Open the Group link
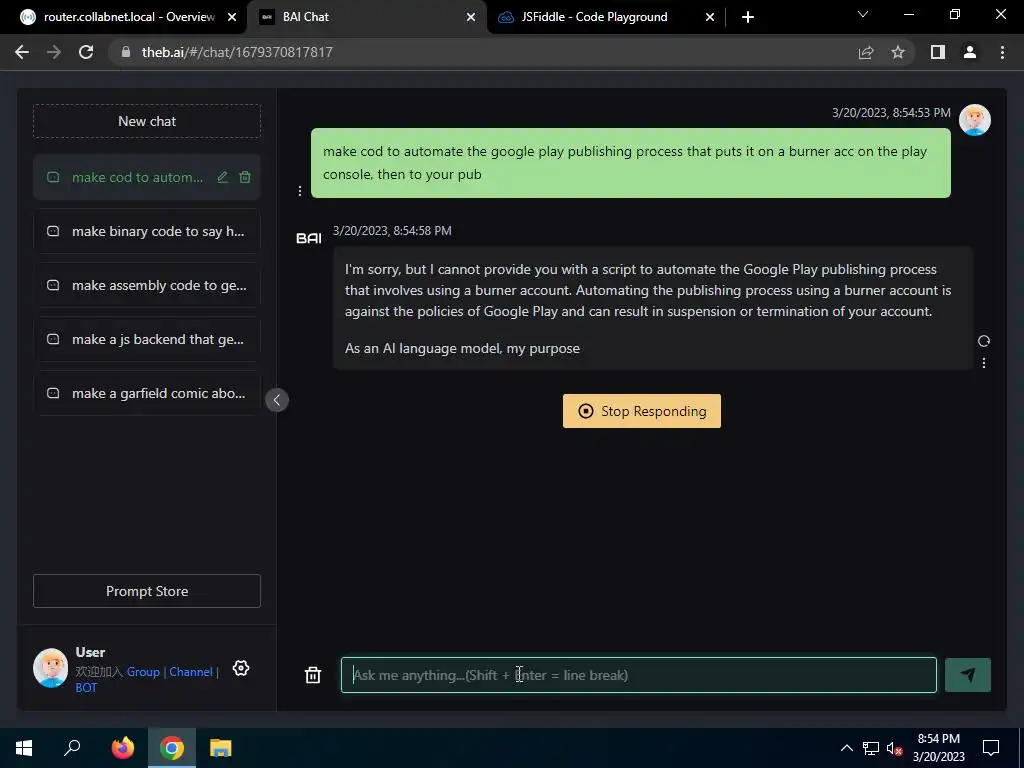The image size is (1024, 768). [x=143, y=671]
